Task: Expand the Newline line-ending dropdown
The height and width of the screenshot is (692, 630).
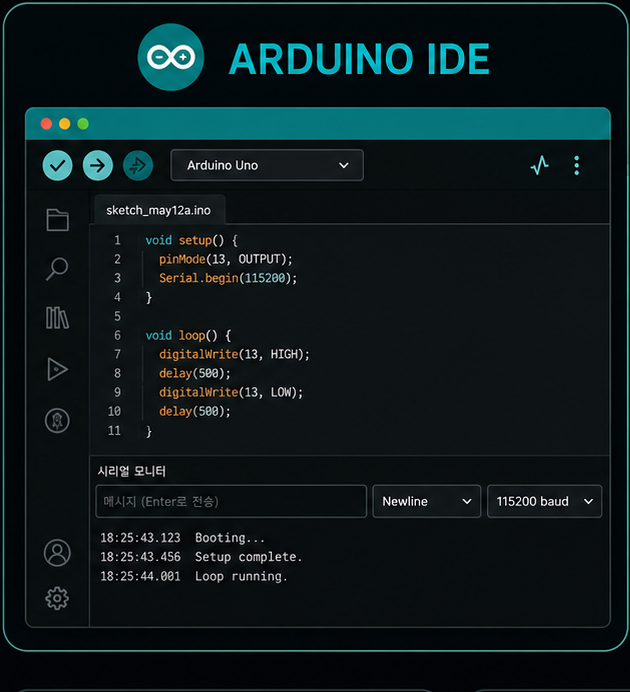Action: pos(427,501)
